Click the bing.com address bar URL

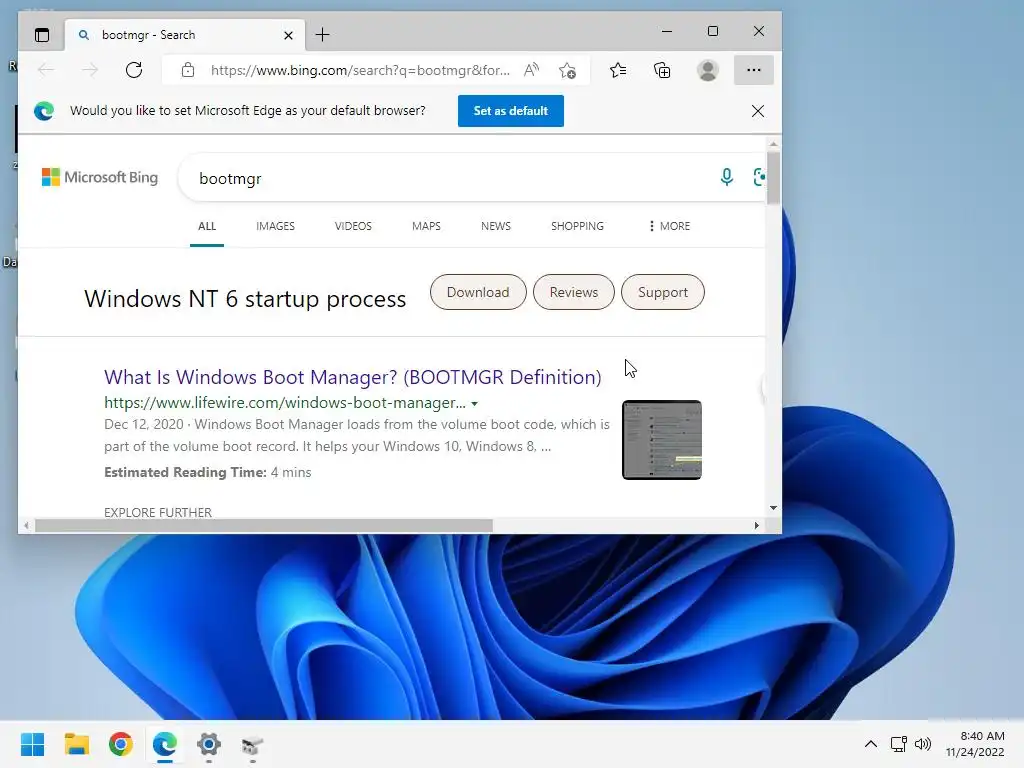[x=360, y=70]
